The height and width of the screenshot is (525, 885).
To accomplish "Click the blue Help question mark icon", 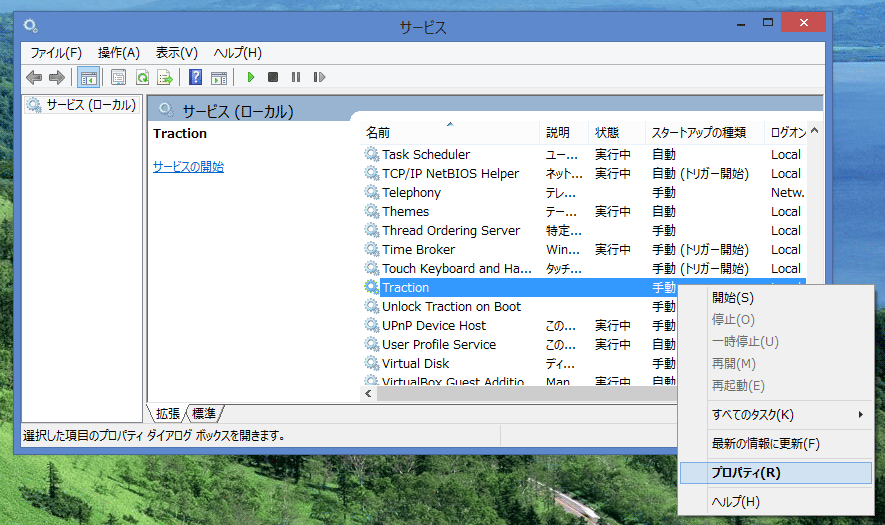I will 195,77.
